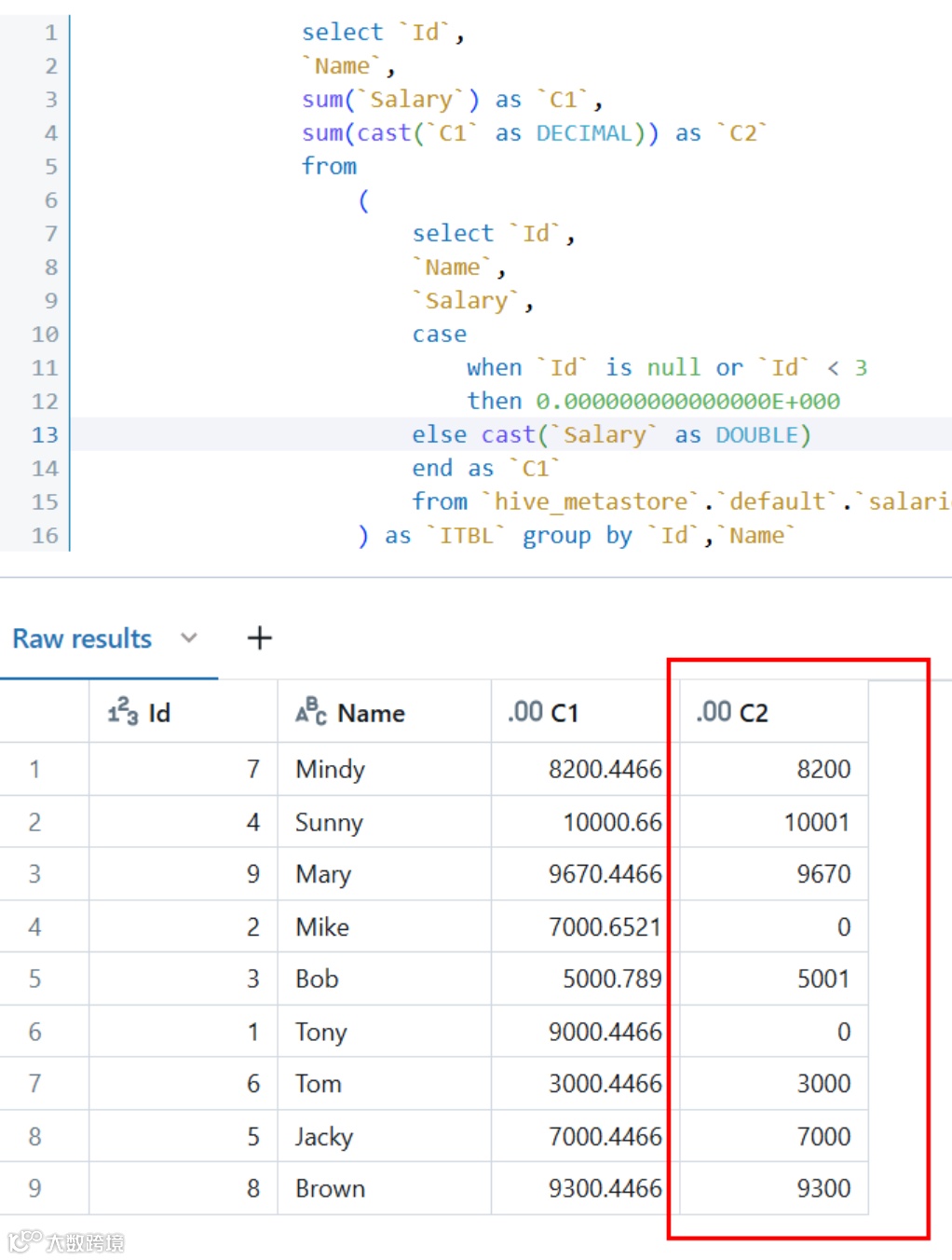Click line number 13 in the editor gutter
The height and width of the screenshot is (1260, 952).
(x=45, y=435)
